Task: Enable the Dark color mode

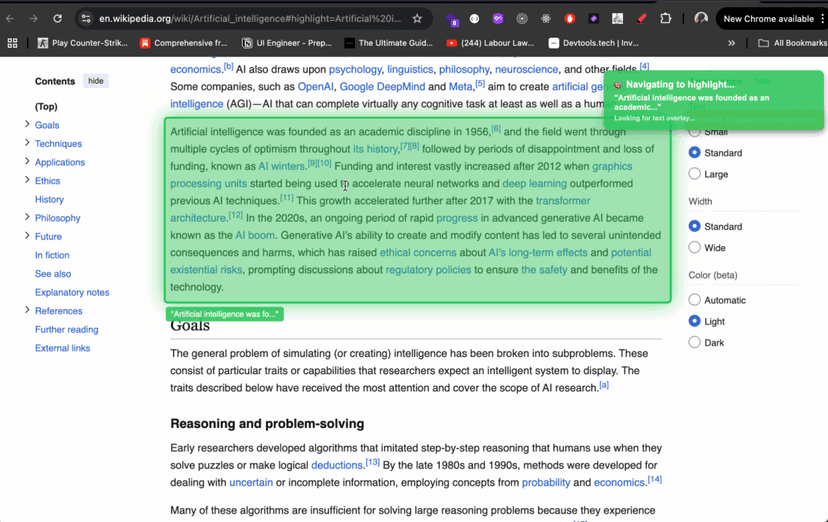Action: 694,342
